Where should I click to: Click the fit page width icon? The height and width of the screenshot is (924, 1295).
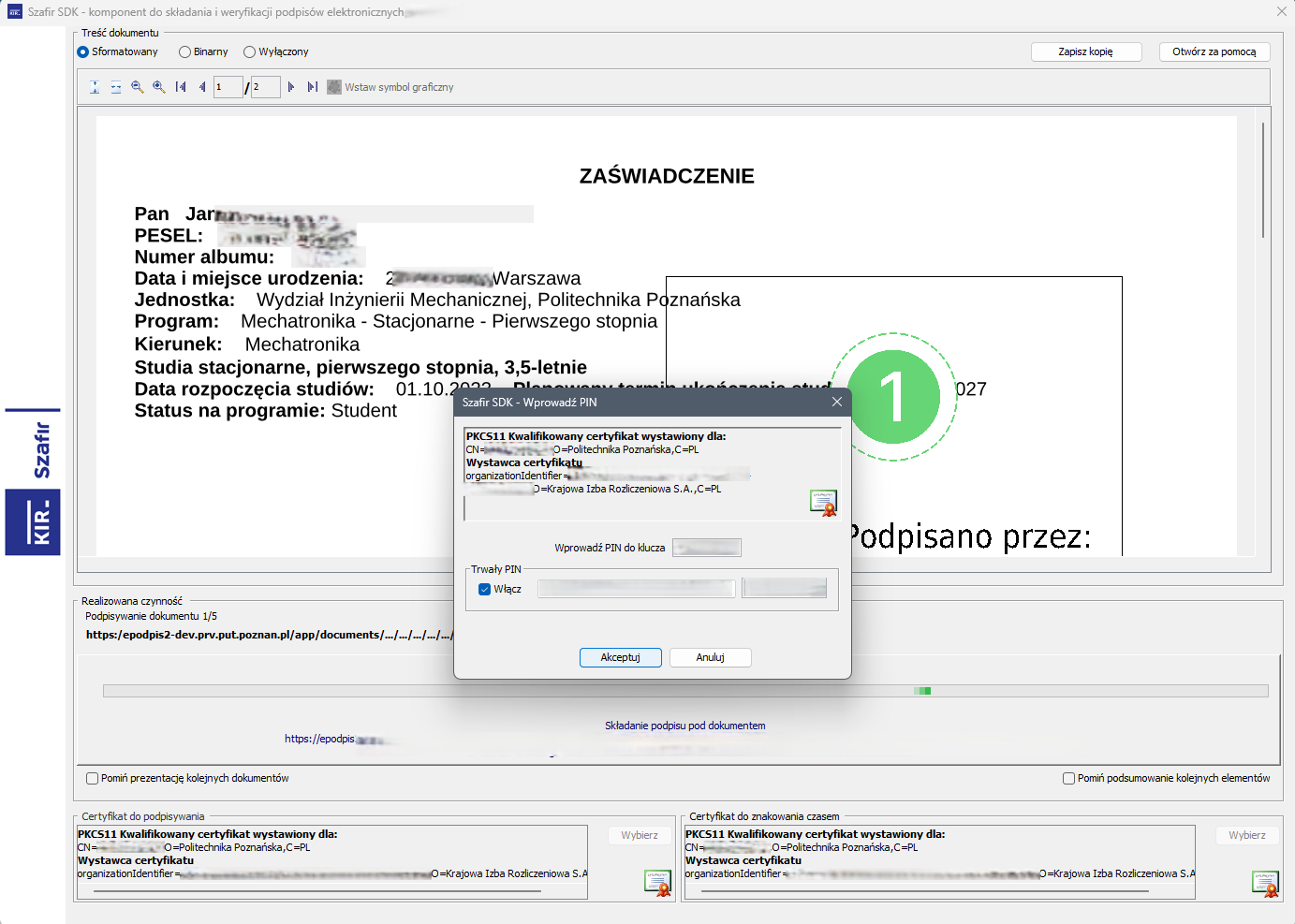coord(116,87)
